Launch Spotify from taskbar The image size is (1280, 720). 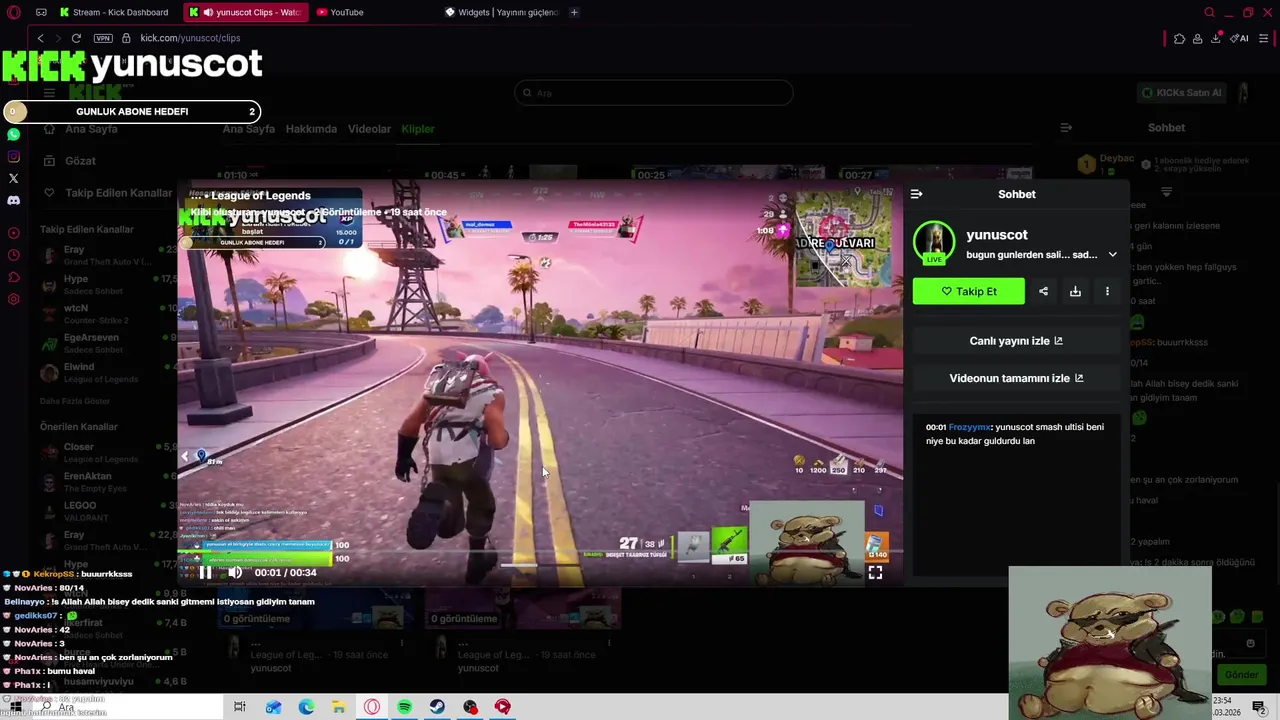coord(404,707)
